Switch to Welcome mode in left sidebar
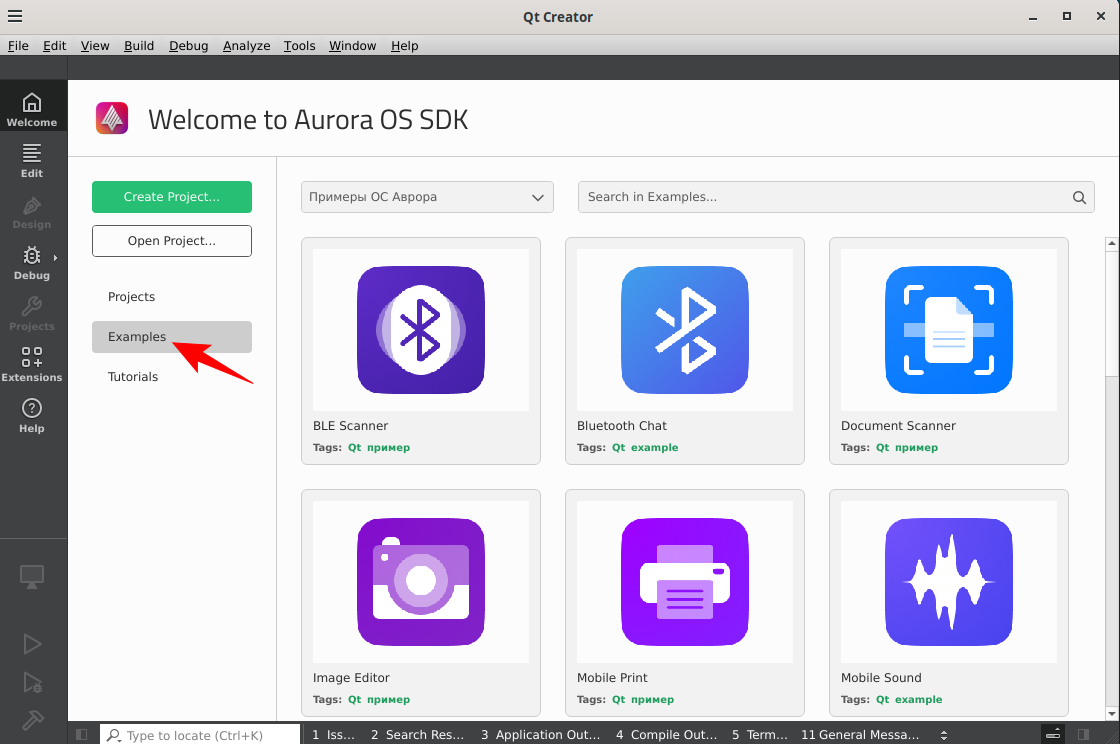Viewport: 1120px width, 744px height. pos(32,109)
